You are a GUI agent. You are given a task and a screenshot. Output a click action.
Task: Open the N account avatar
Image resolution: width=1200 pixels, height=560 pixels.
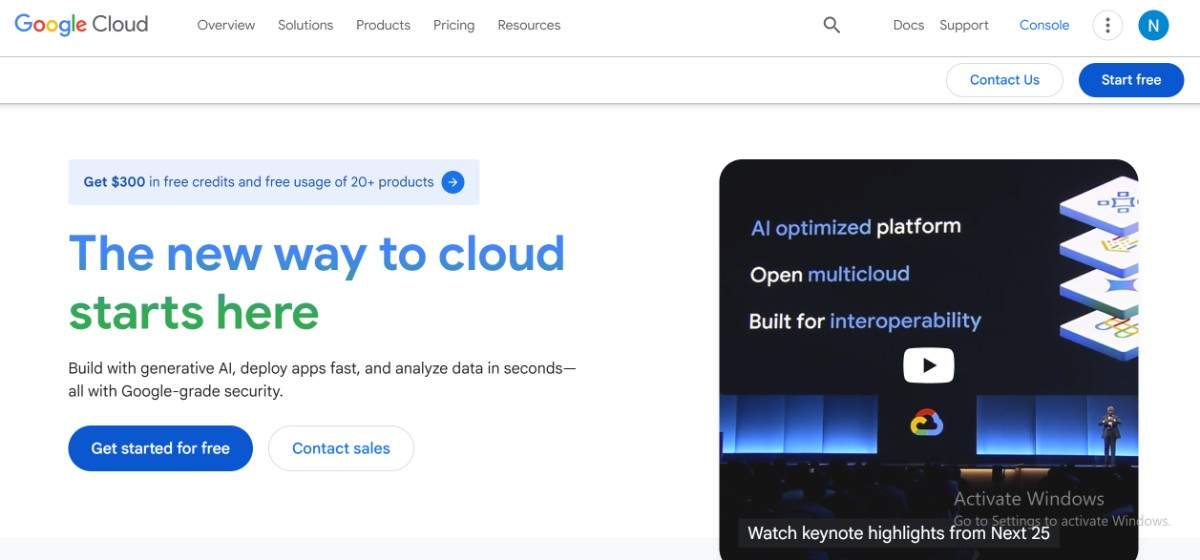1153,25
